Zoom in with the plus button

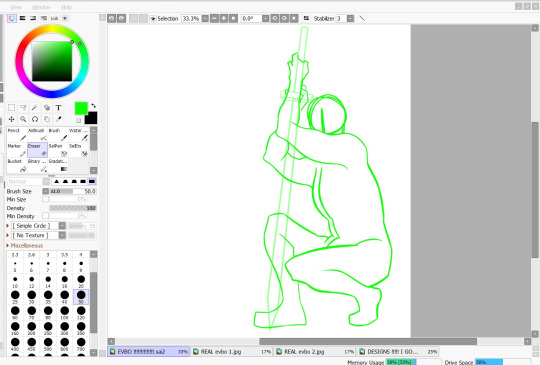click(224, 18)
